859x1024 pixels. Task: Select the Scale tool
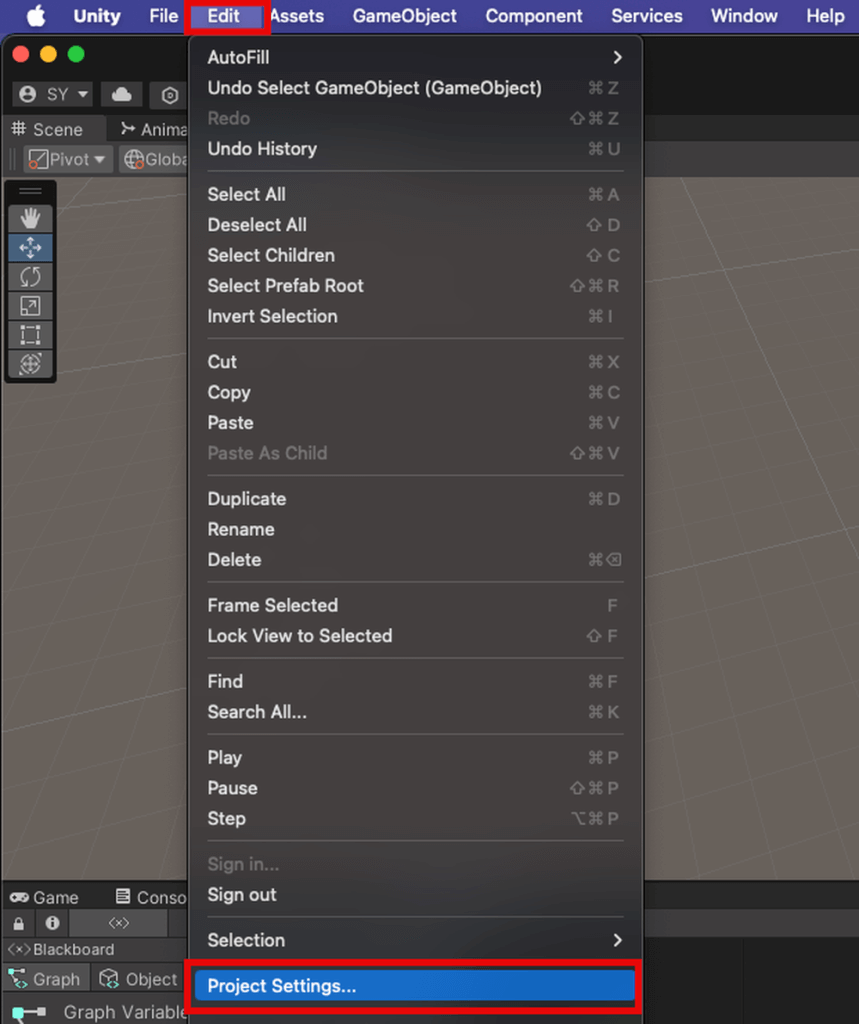pyautogui.click(x=30, y=306)
